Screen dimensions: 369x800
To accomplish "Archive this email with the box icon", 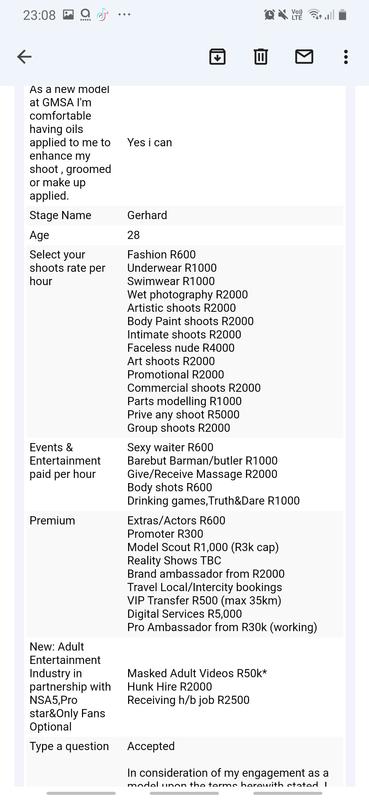I will [217, 57].
